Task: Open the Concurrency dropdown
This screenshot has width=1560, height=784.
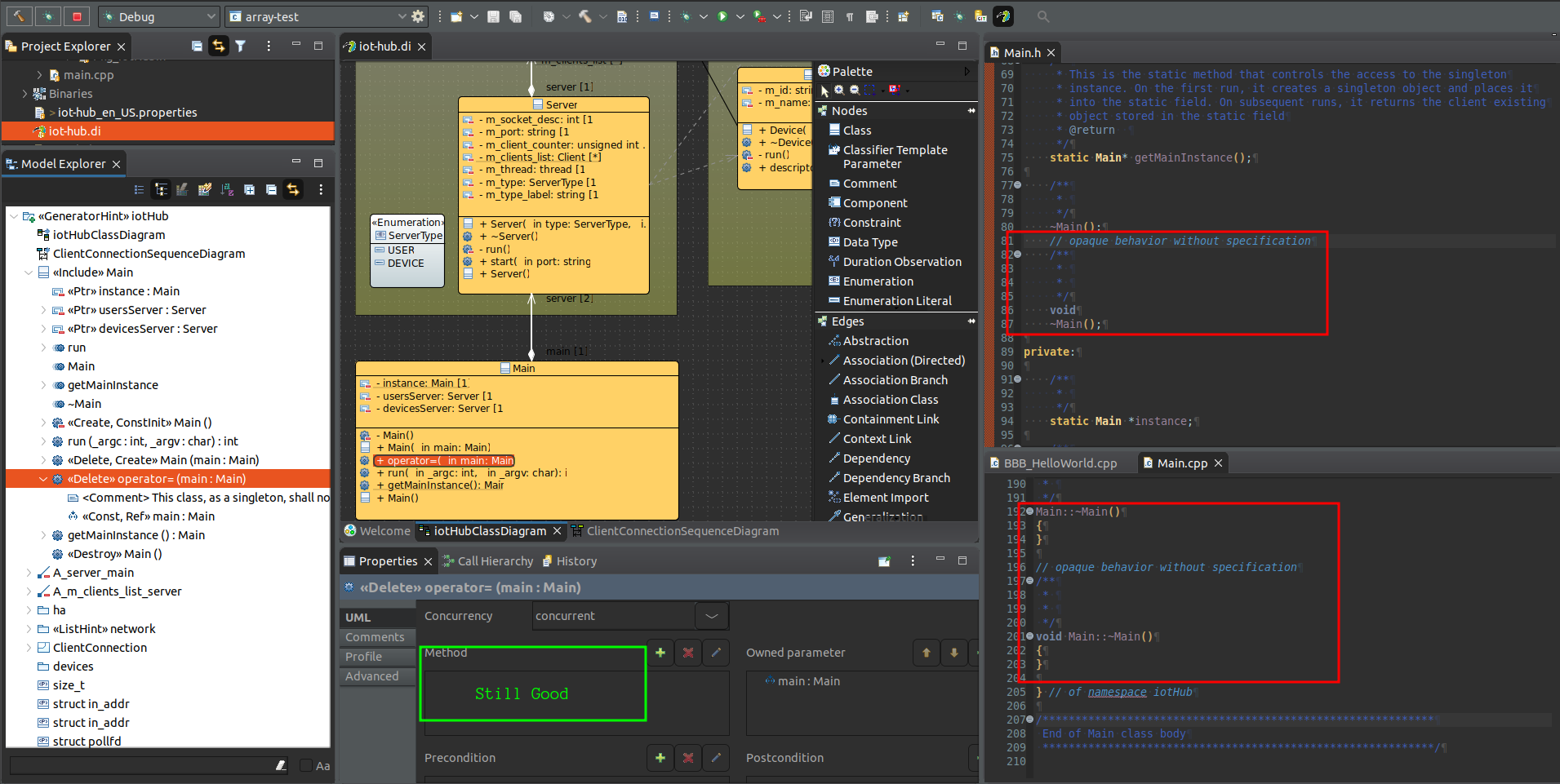Action: click(711, 616)
